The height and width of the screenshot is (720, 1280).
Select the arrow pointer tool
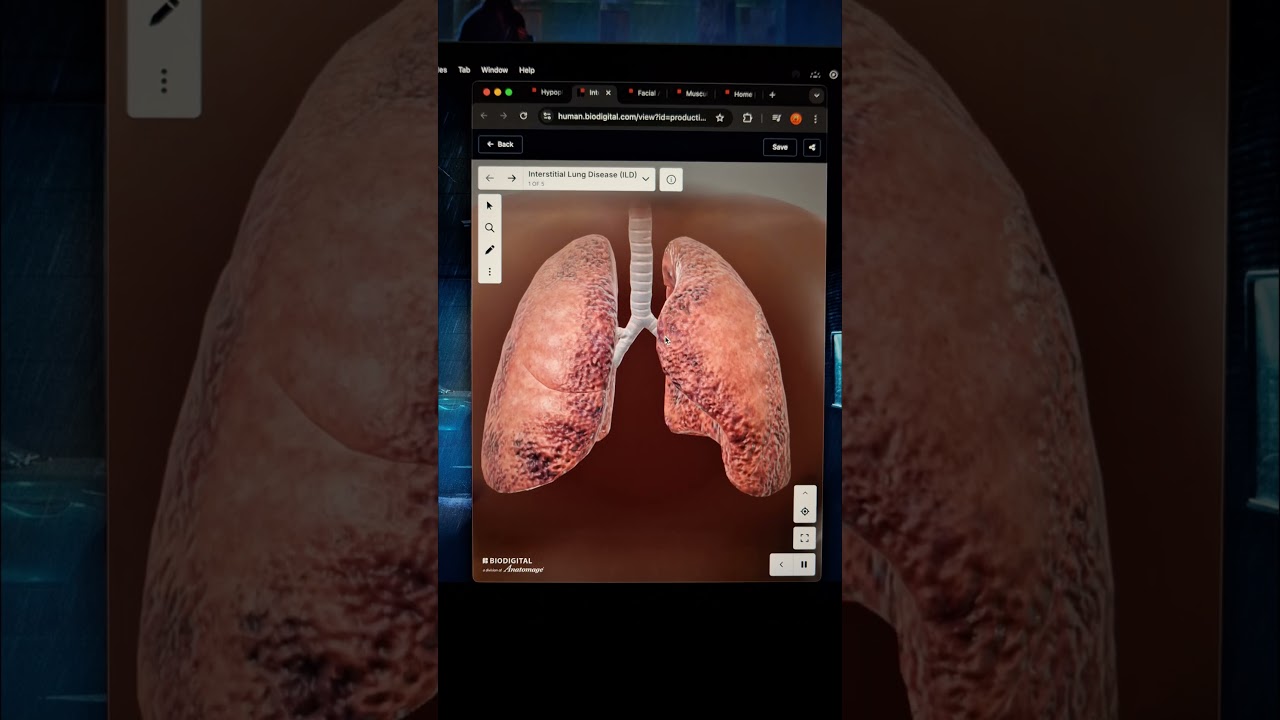(x=489, y=206)
